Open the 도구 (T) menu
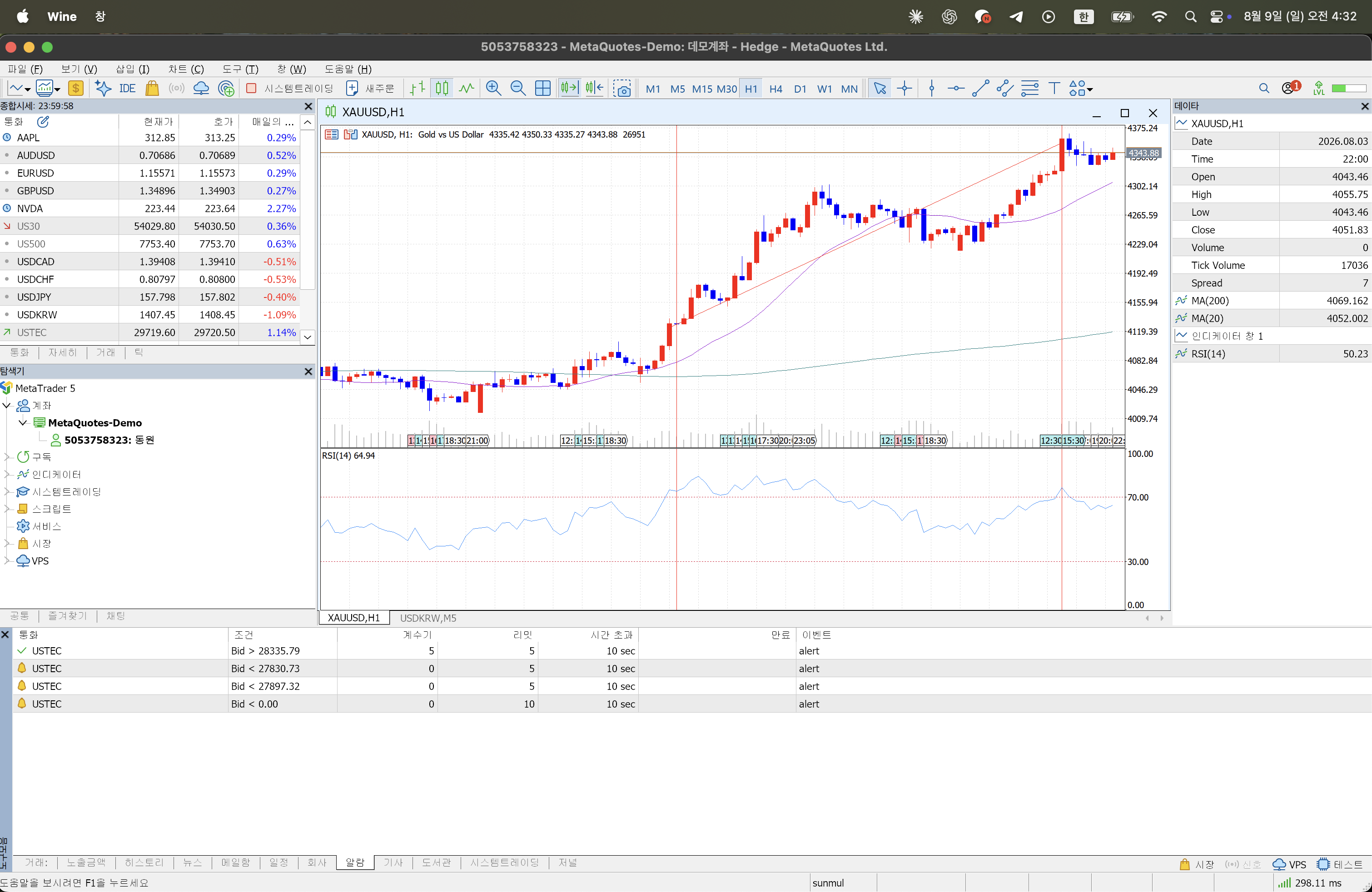Screen dimensions: 1372x892 click(240, 69)
